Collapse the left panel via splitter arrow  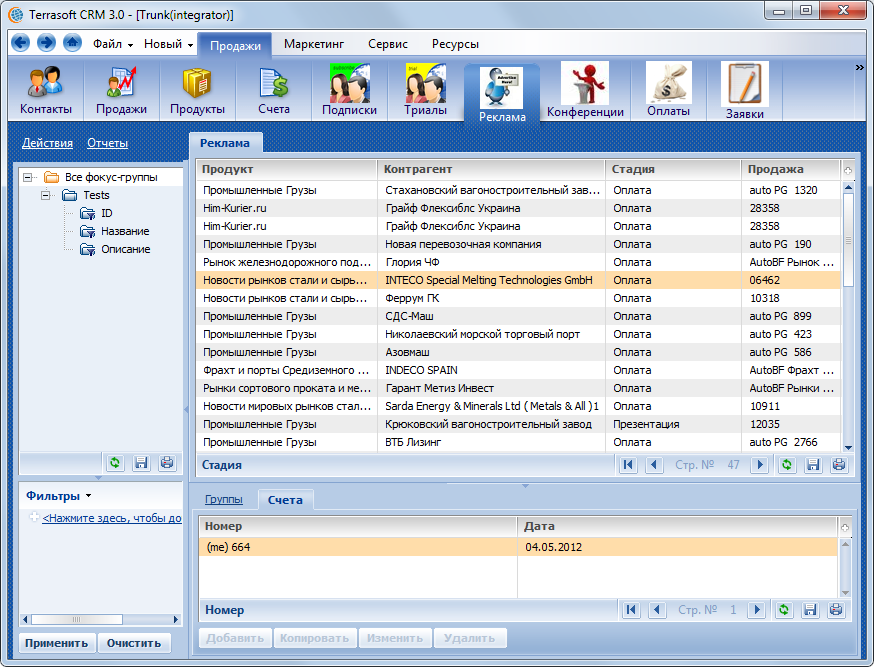point(186,409)
